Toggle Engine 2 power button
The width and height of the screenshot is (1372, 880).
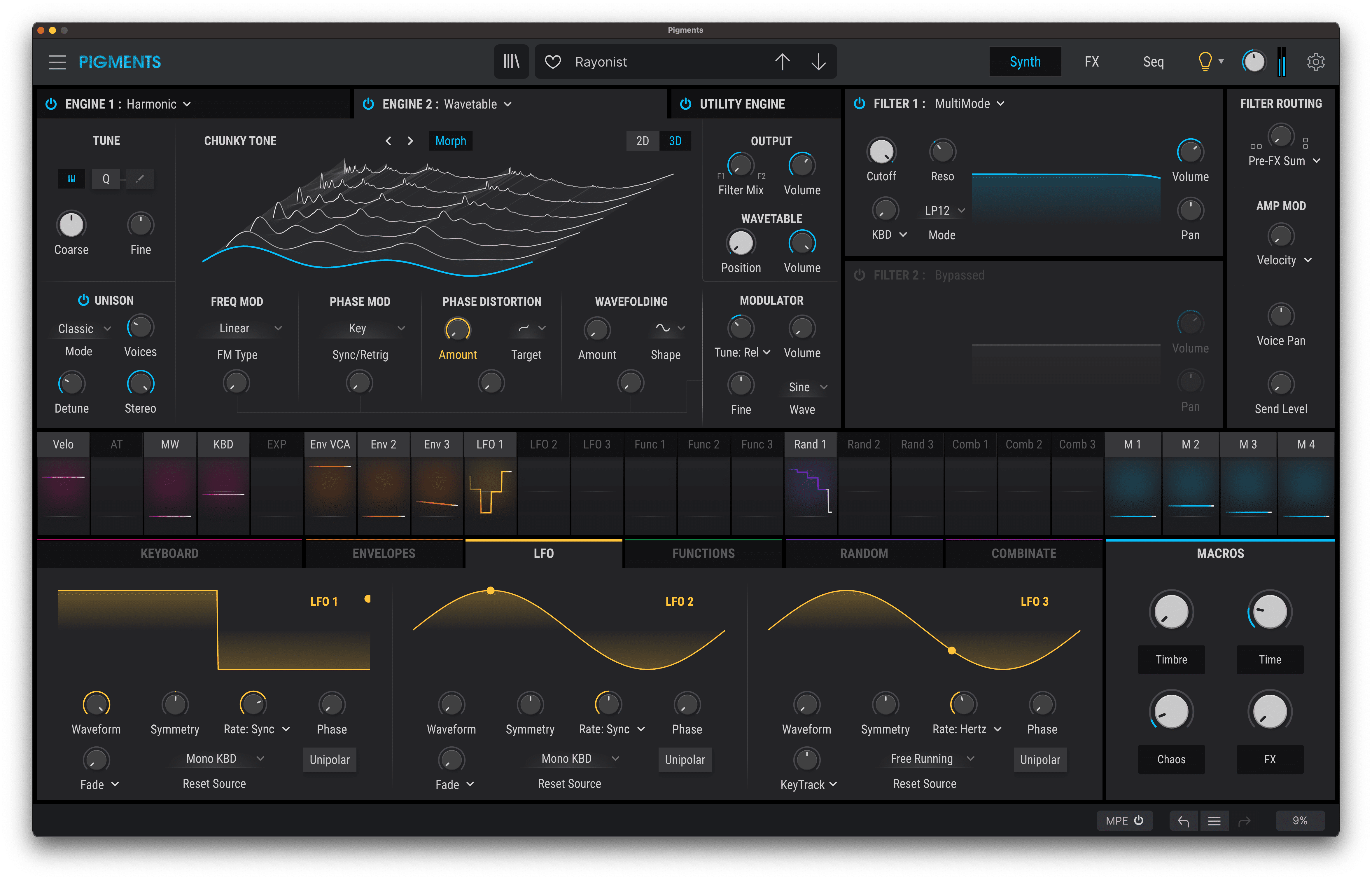[x=368, y=104]
